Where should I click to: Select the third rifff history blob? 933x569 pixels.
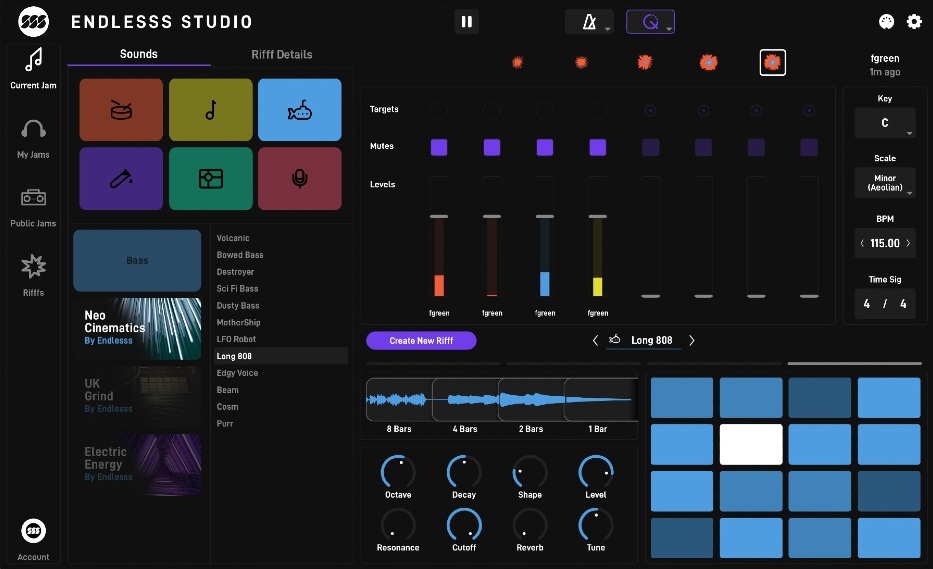[x=644, y=62]
